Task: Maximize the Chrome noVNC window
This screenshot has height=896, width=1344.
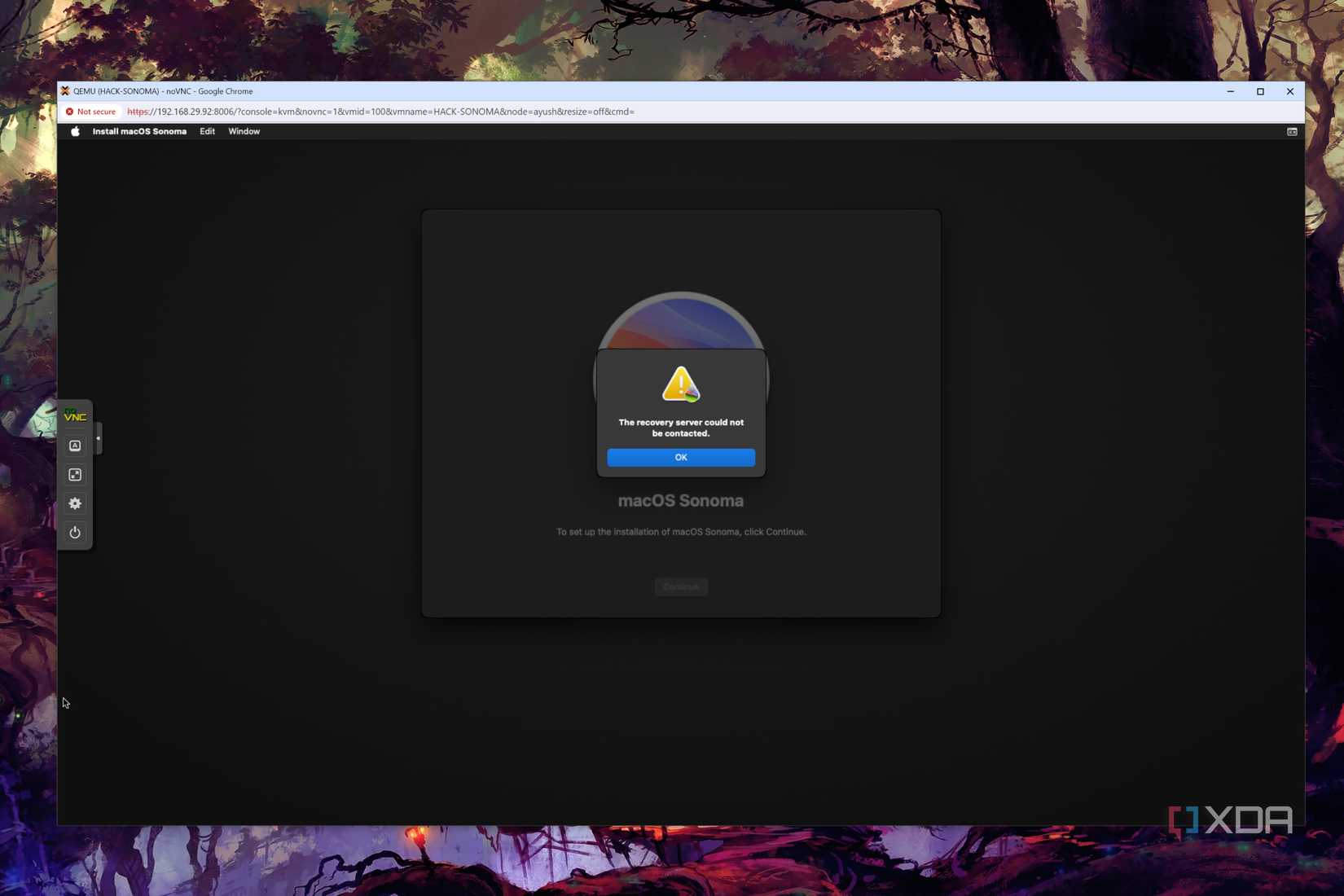Action: pyautogui.click(x=1260, y=91)
